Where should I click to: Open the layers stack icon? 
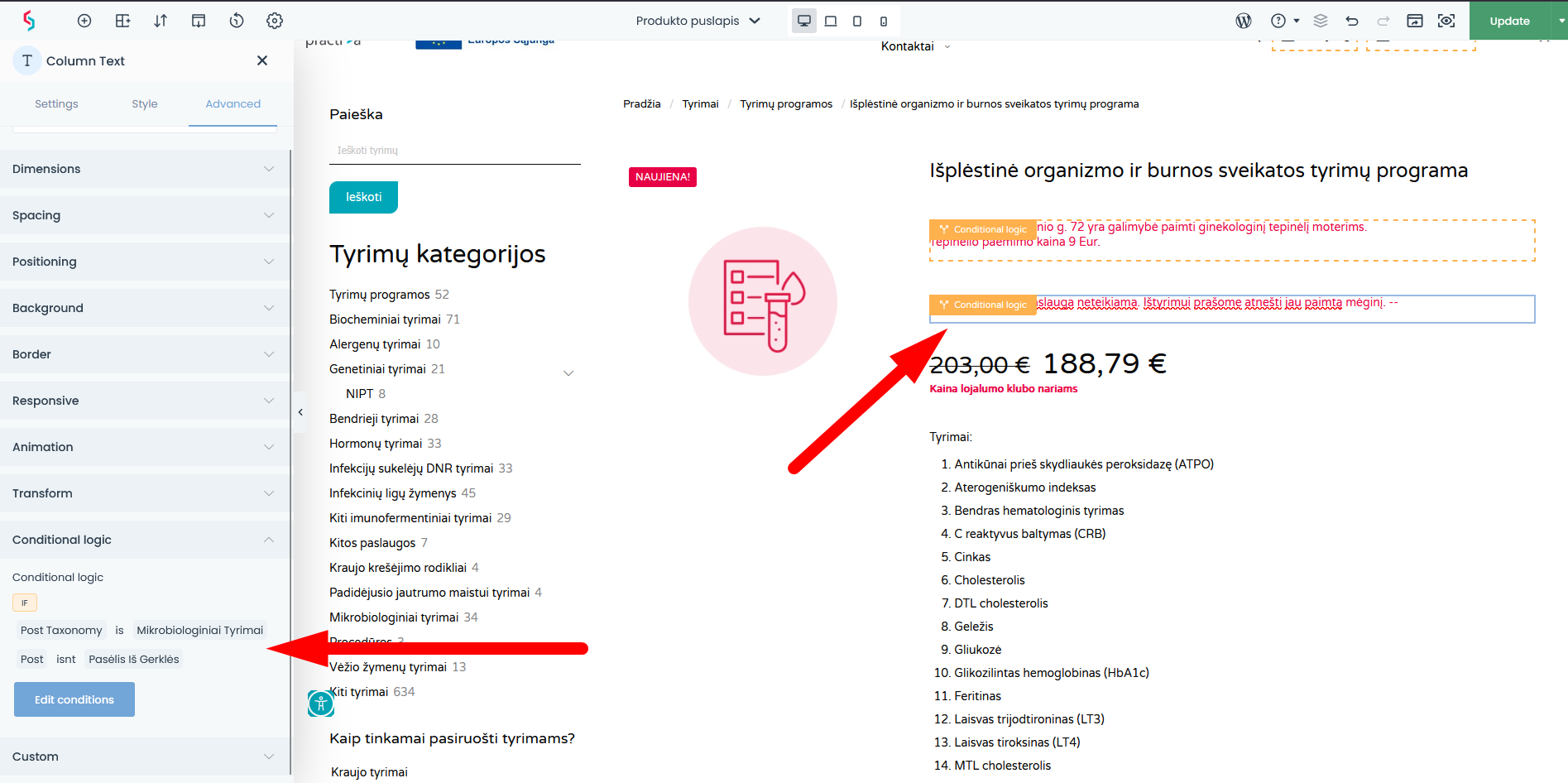1321,21
